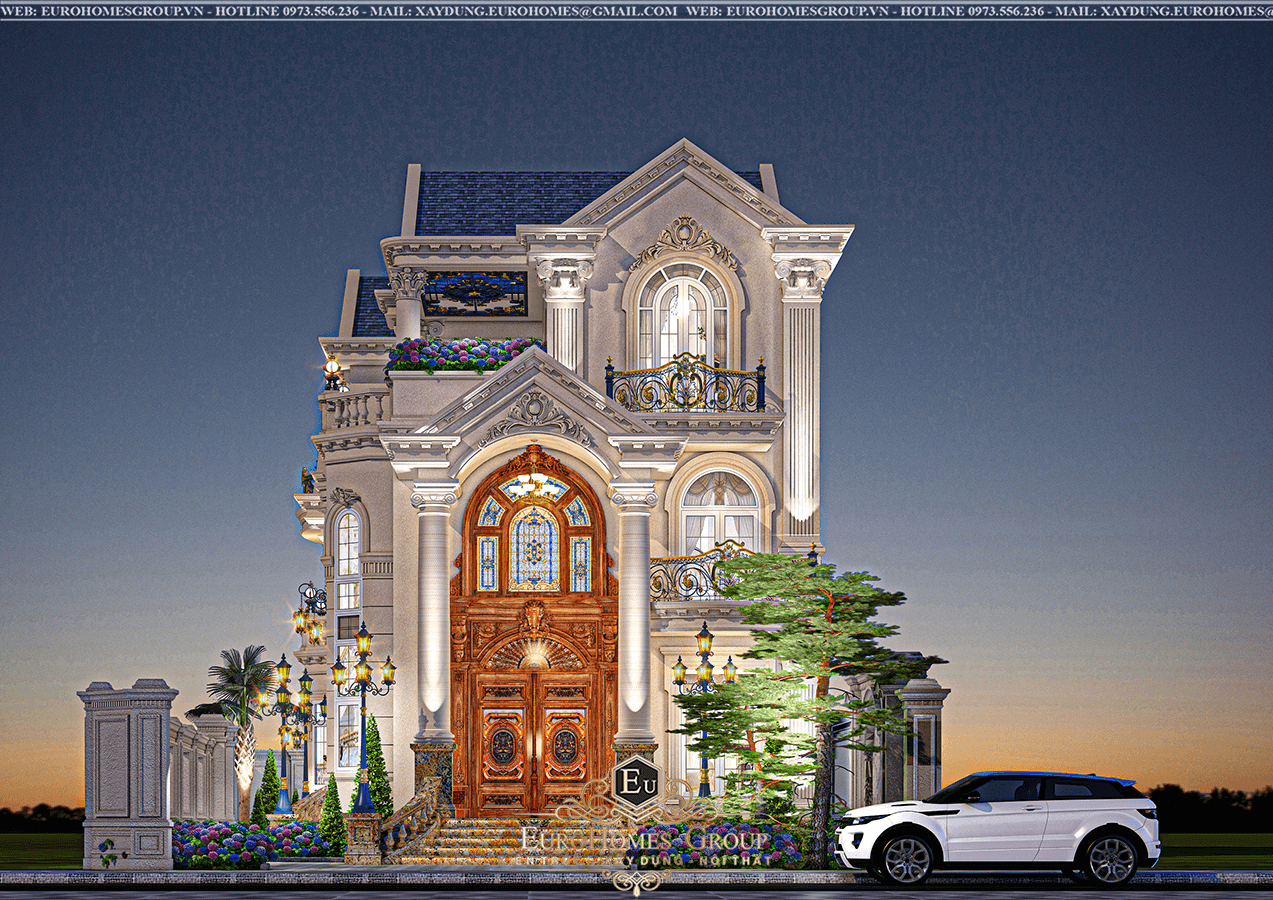The width and height of the screenshot is (1273, 900).
Task: Click the hydrangea planter on the upper terrace
Action: pyautogui.click(x=461, y=354)
